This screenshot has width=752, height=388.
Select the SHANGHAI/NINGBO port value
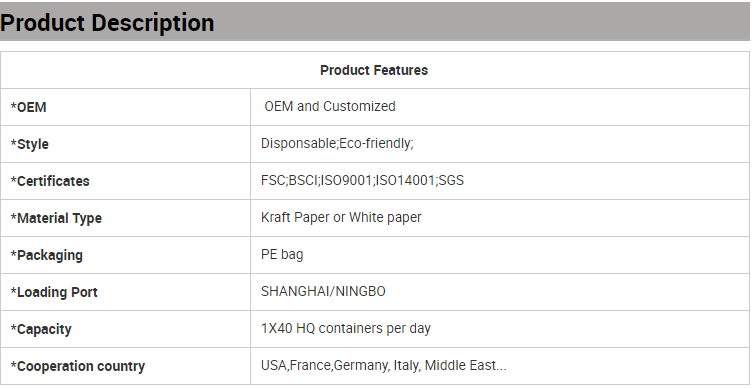pos(323,291)
